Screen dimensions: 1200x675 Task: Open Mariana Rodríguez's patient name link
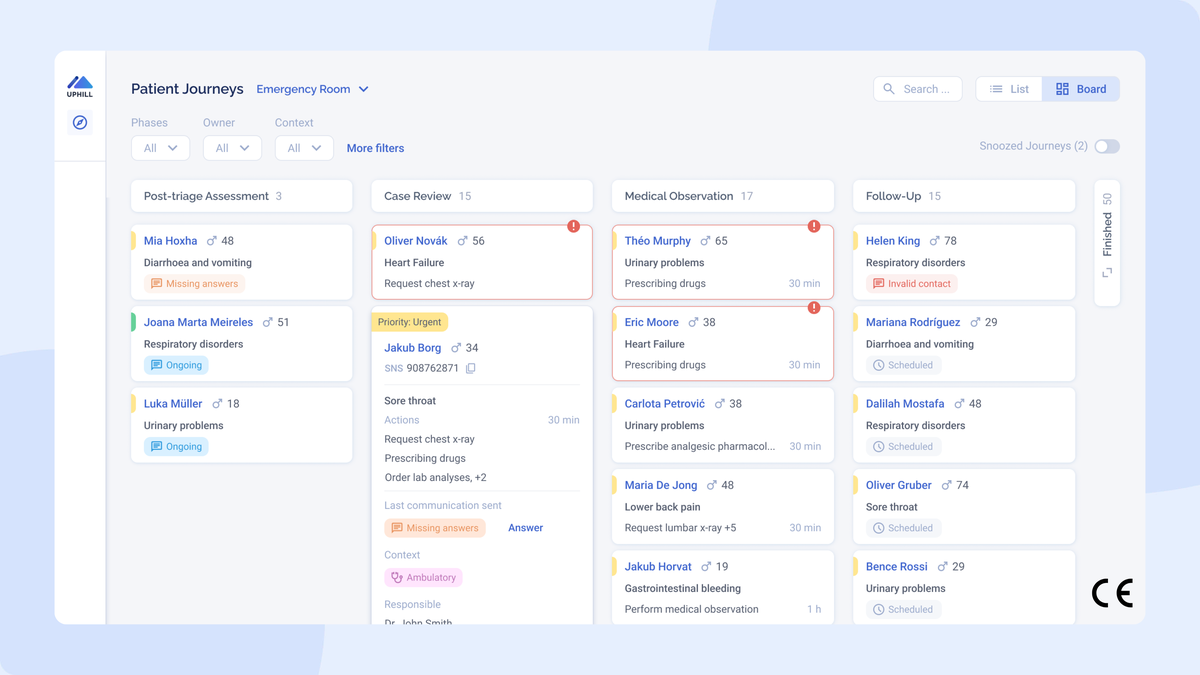[x=913, y=322]
